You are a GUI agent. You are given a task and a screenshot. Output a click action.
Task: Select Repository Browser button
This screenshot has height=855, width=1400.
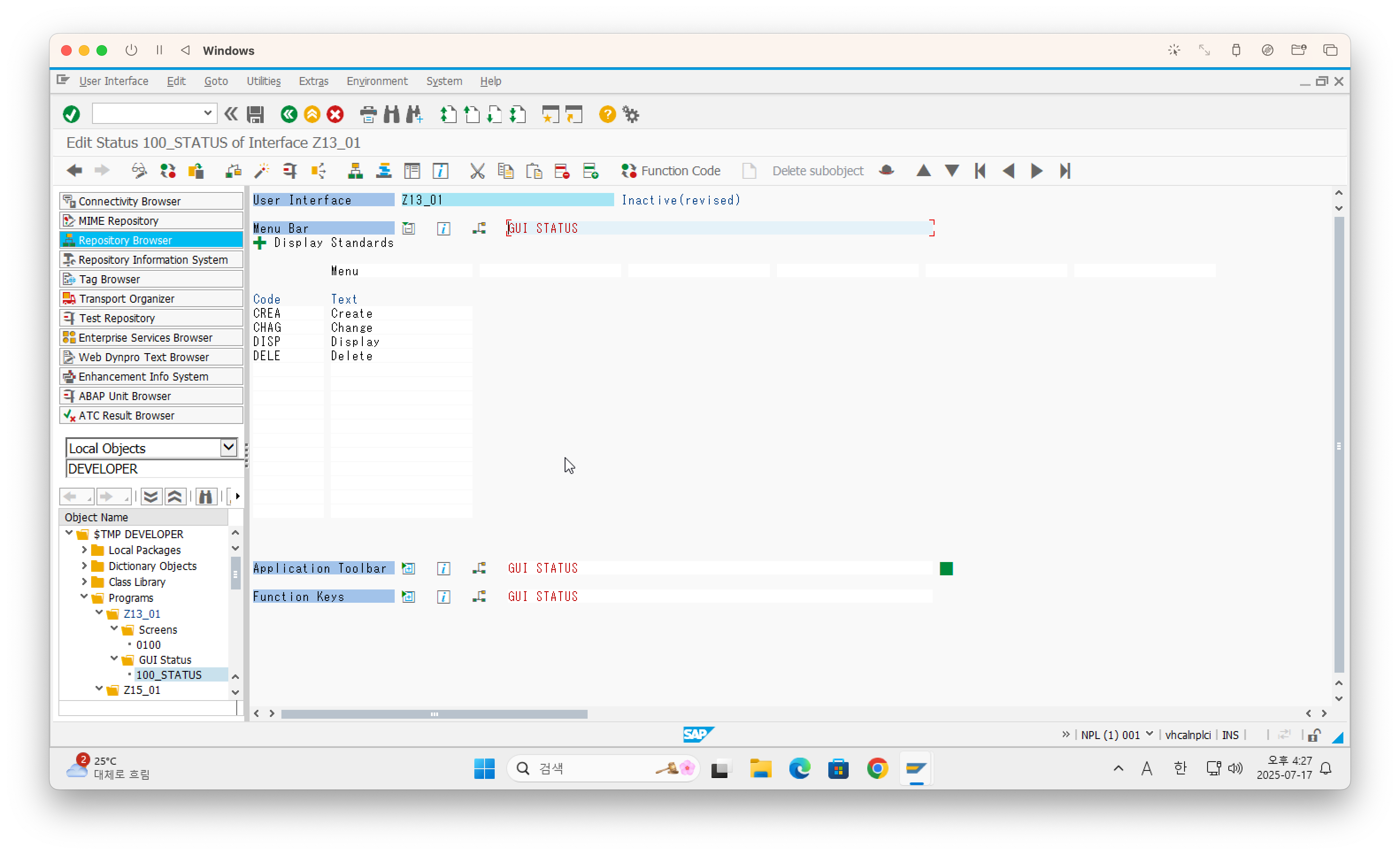click(151, 240)
